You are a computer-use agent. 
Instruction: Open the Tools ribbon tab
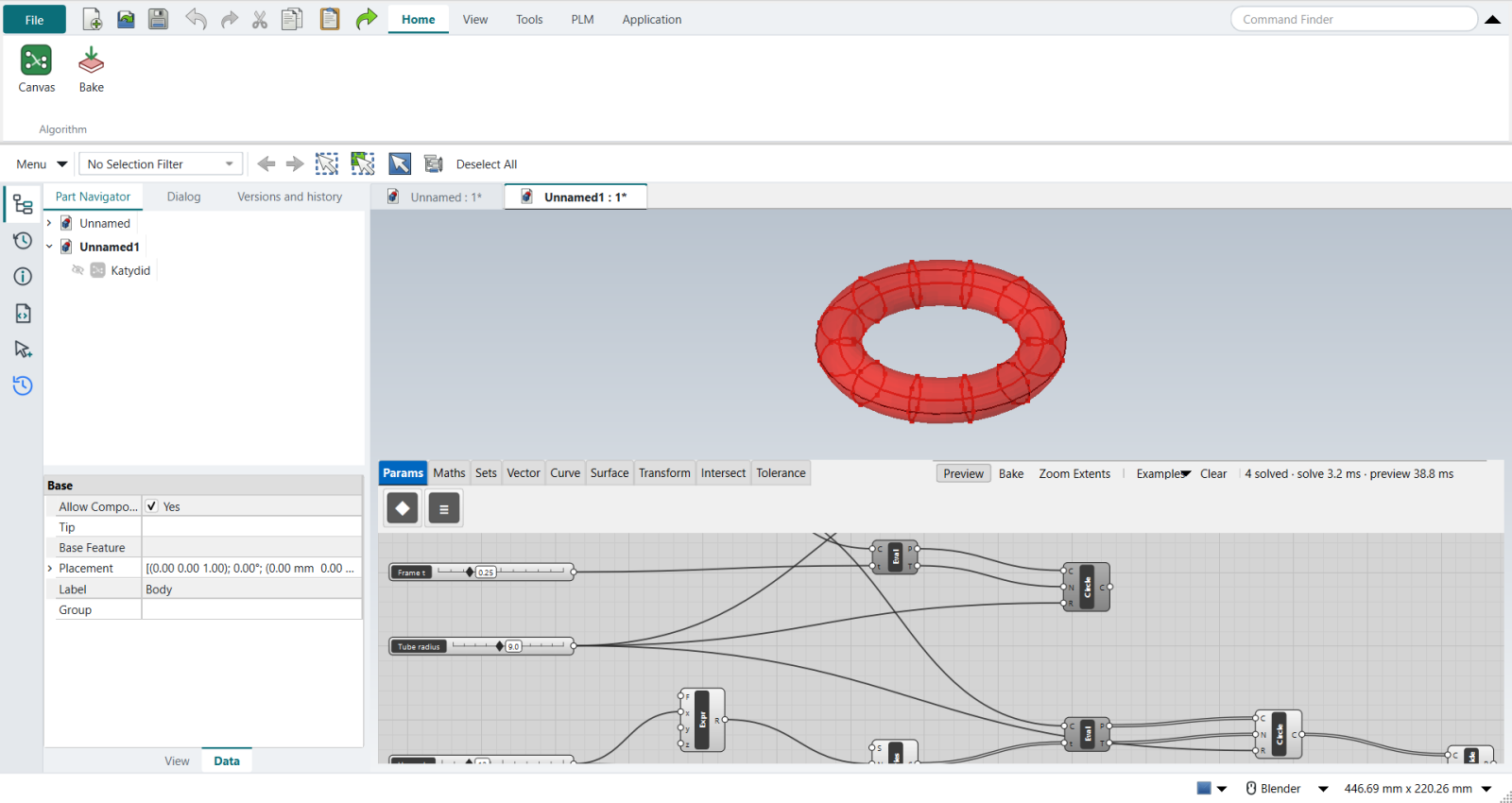coord(529,19)
